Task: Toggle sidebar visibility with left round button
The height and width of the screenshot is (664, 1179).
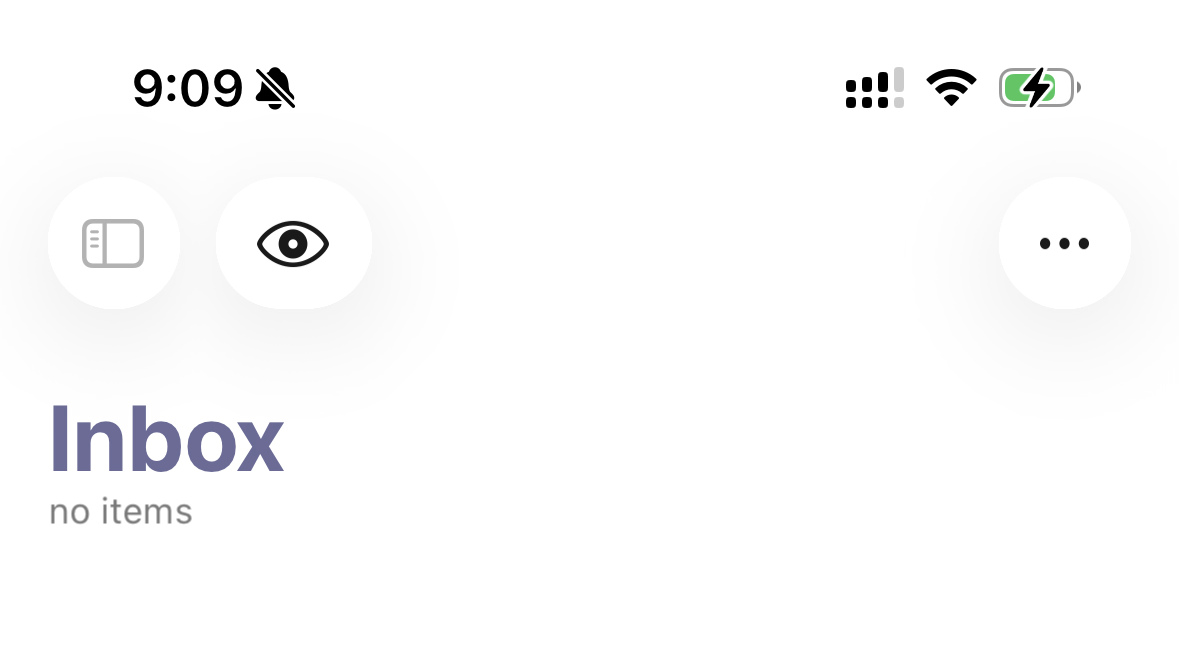Action: click(114, 243)
